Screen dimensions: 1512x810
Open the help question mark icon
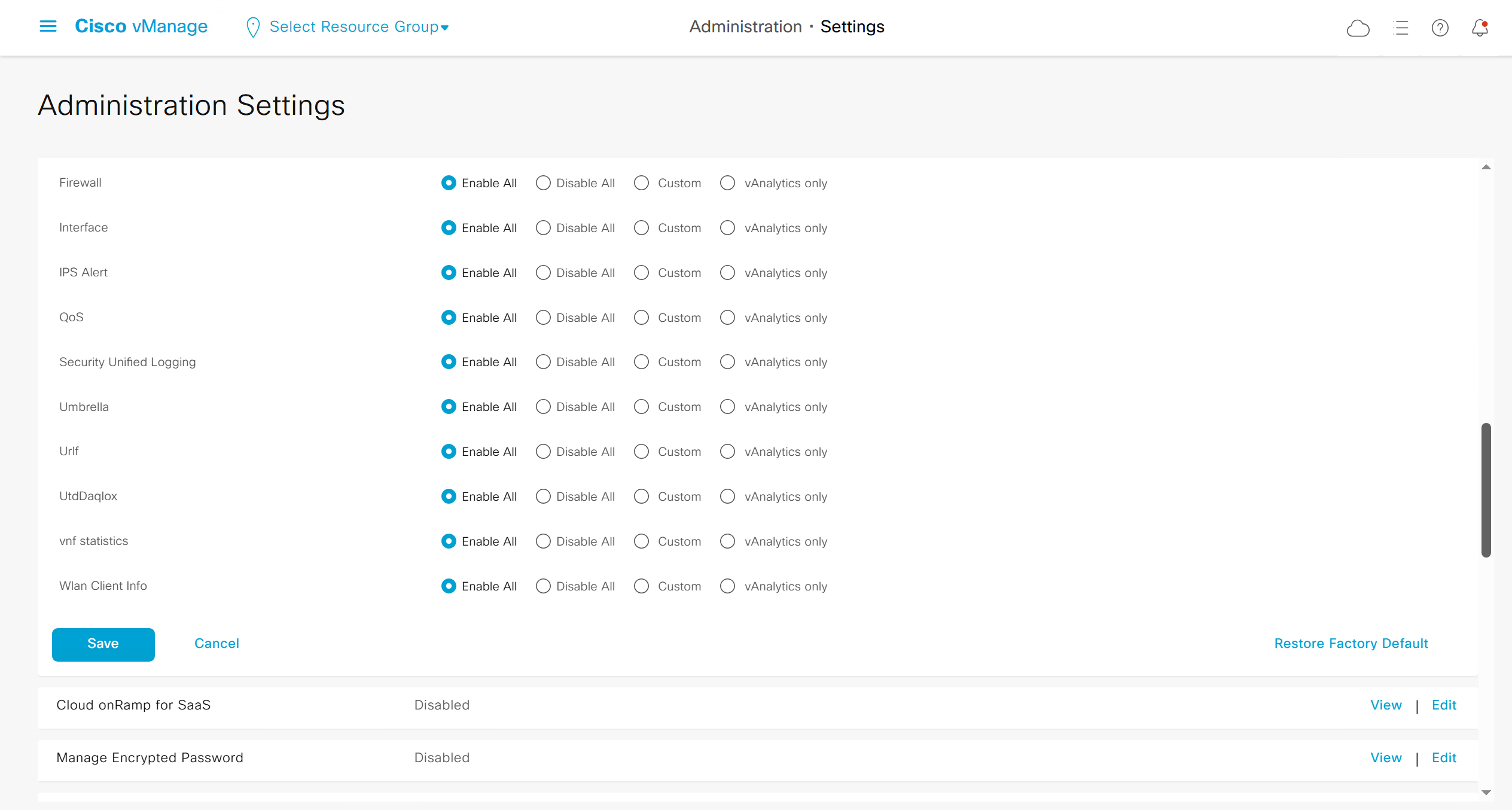tap(1440, 28)
